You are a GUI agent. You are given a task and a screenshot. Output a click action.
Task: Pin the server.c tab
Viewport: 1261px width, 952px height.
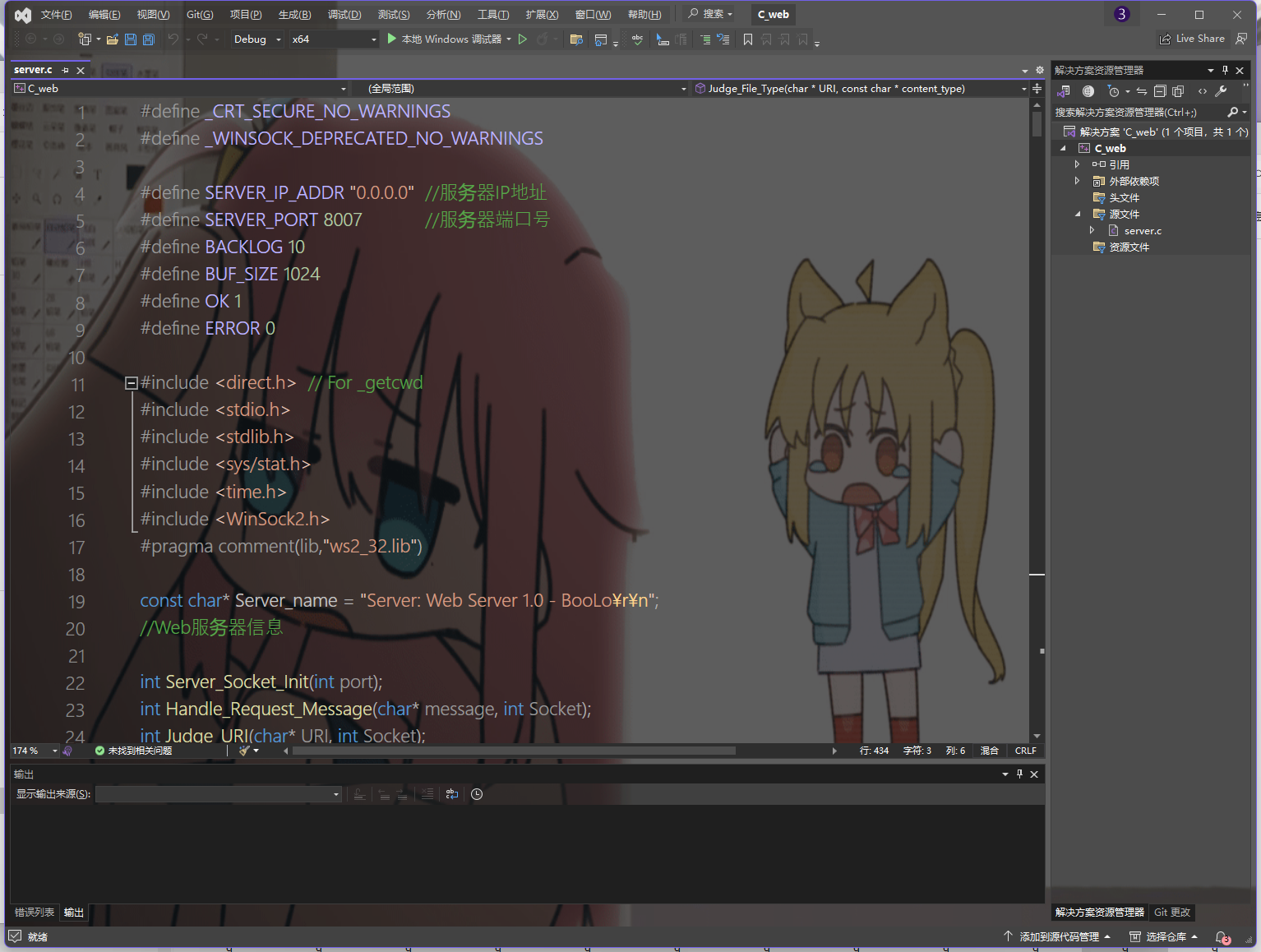tap(66, 71)
